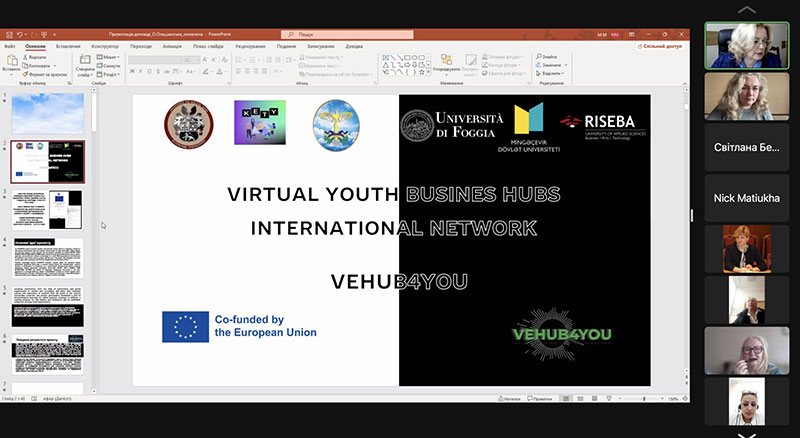800x438 pixels.
Task: Toggle Underline (П) formatting
Action: coord(149,71)
